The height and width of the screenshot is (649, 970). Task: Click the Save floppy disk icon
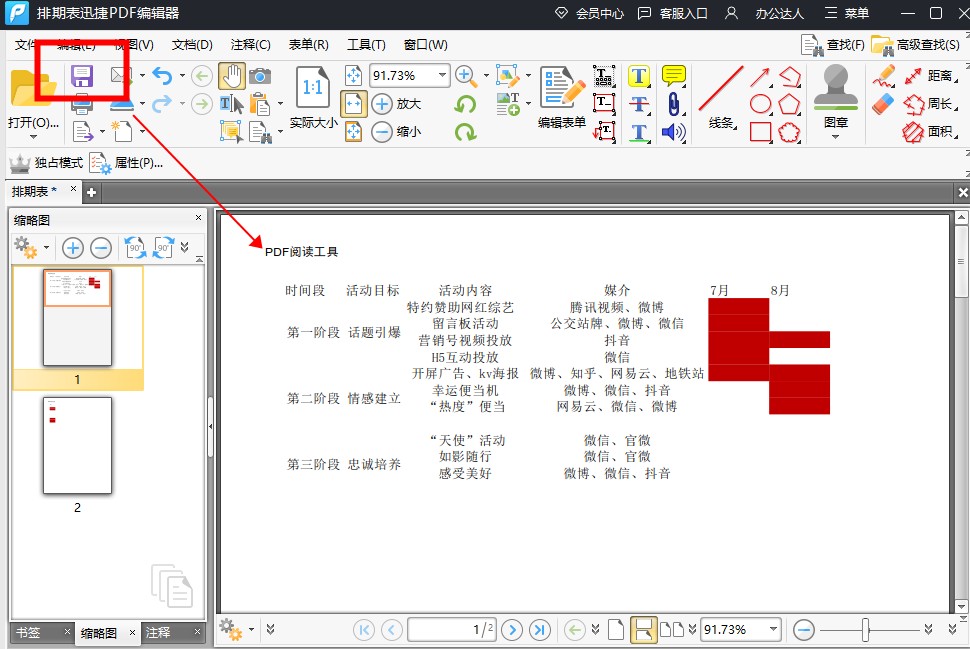pos(81,76)
